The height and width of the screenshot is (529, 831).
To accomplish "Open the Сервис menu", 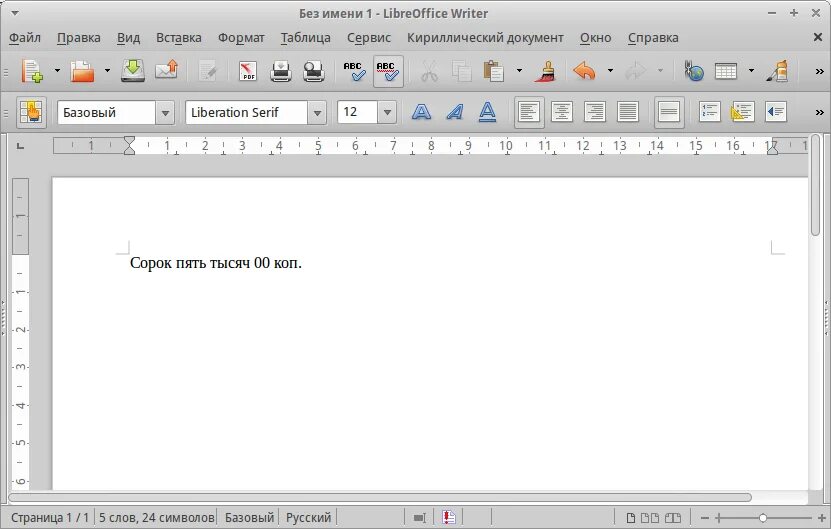I will (369, 38).
